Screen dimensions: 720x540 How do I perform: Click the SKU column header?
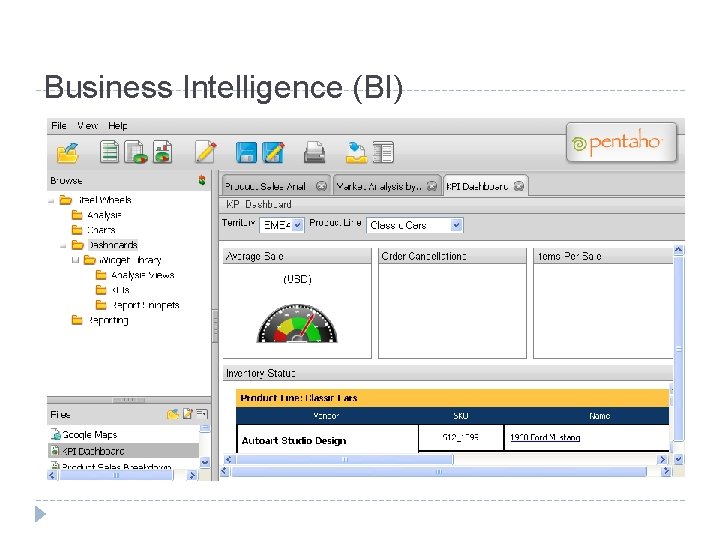pyautogui.click(x=461, y=416)
